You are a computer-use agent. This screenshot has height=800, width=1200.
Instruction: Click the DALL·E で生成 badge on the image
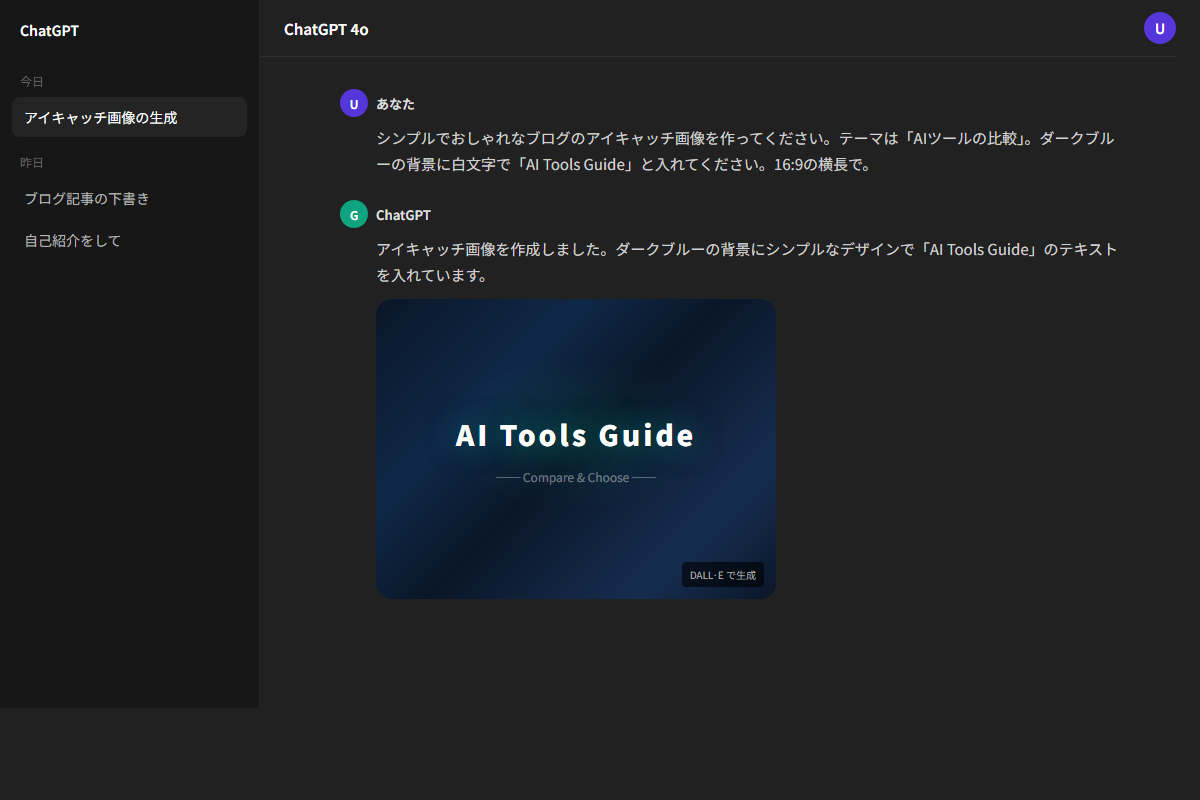[722, 574]
